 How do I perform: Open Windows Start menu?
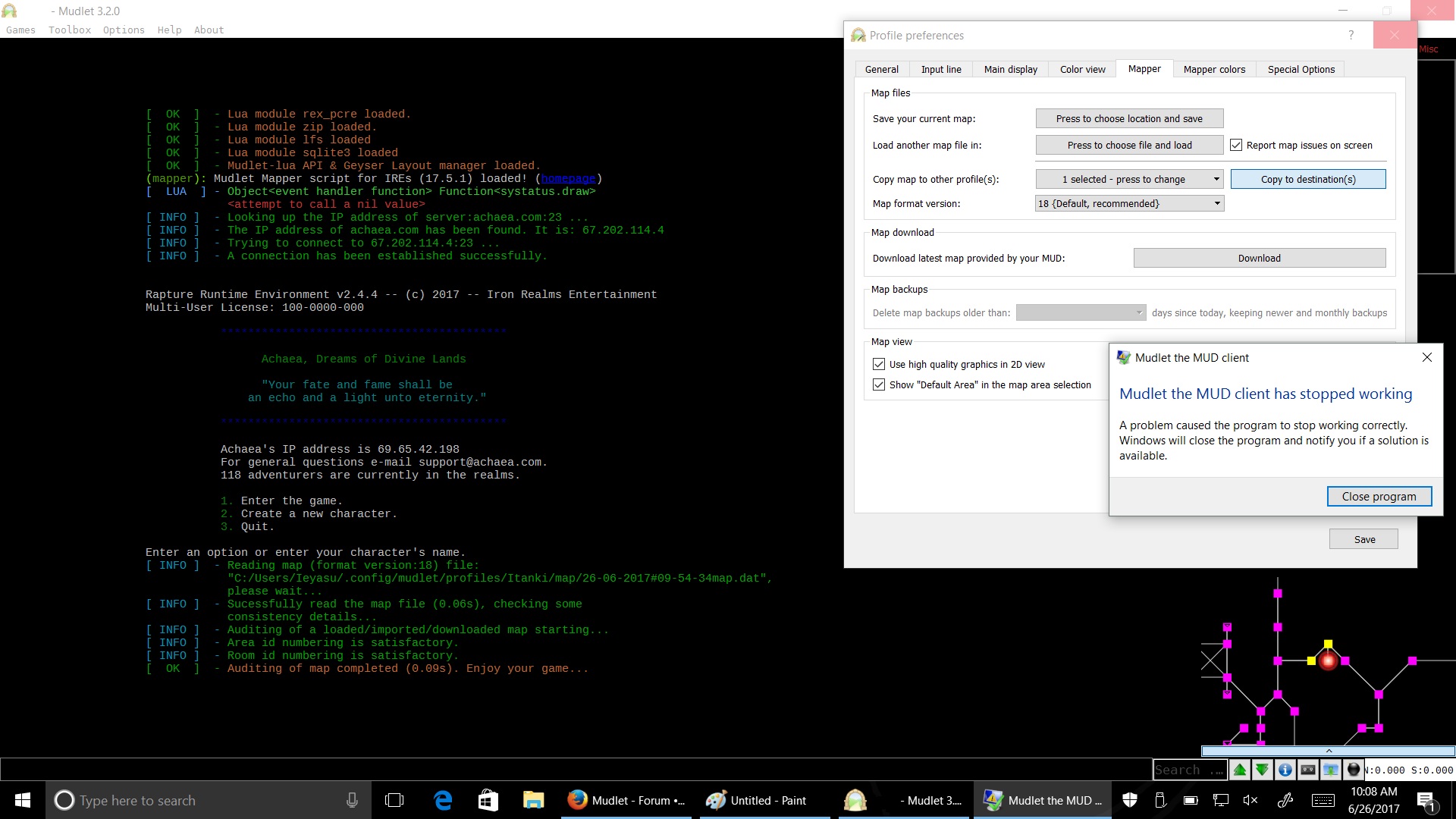pos(23,800)
